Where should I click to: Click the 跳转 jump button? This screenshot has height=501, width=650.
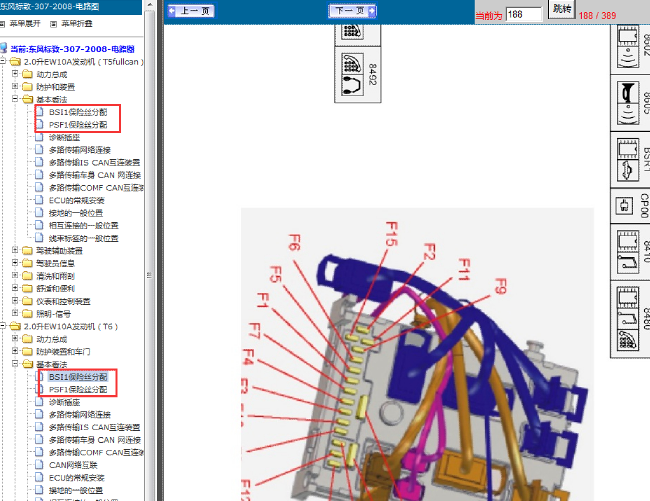[562, 9]
